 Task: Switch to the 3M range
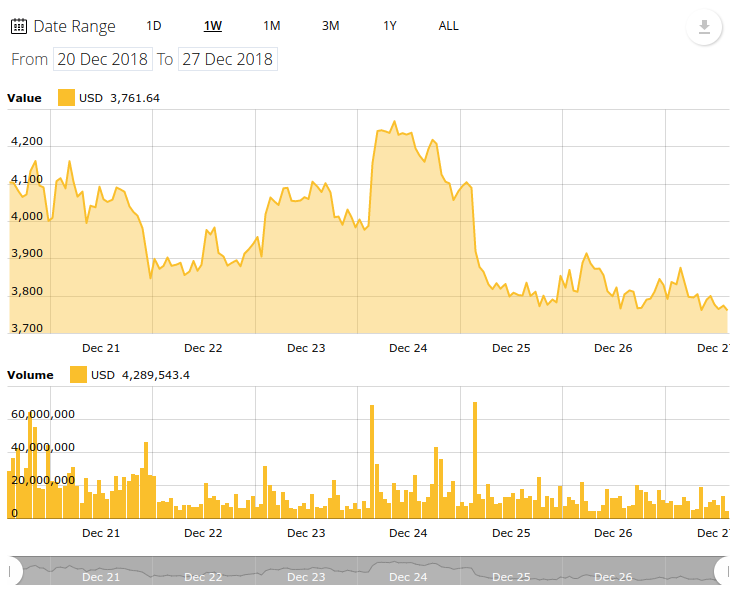pos(331,26)
